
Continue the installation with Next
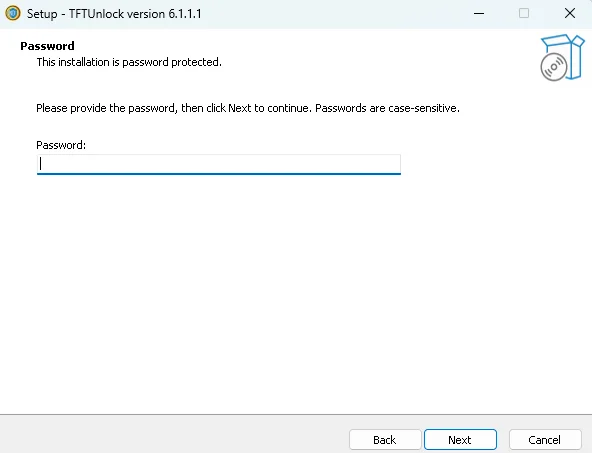[x=460, y=440]
